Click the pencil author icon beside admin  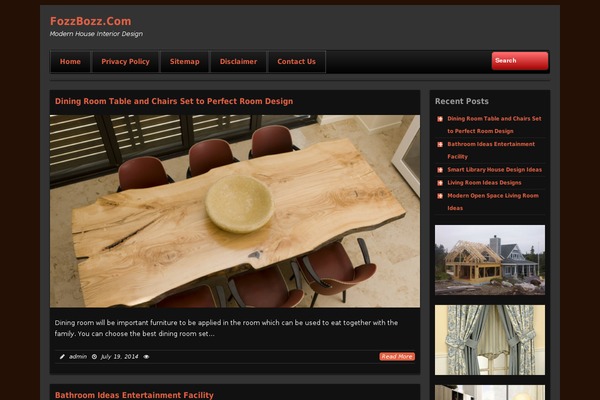coord(62,357)
